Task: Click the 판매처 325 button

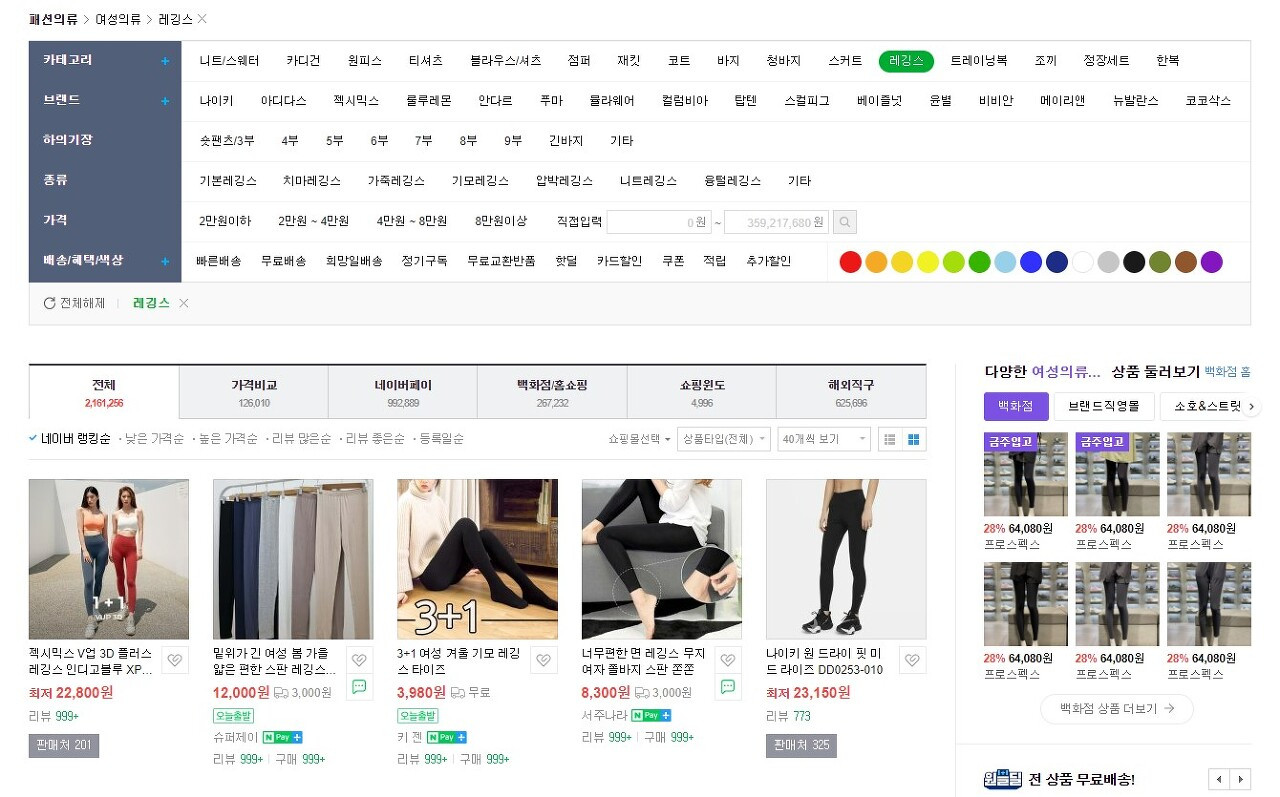Action: (x=801, y=746)
